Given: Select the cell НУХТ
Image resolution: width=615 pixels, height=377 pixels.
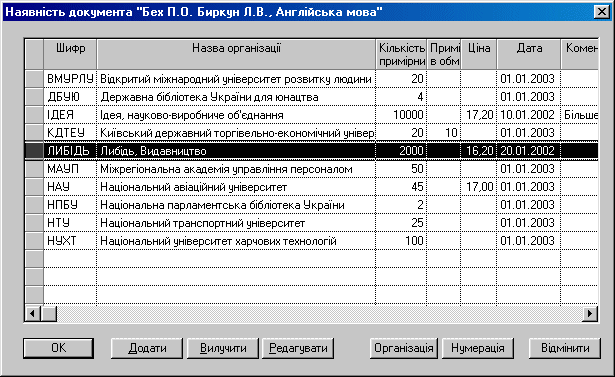Looking at the screenshot, I should pos(70,241).
